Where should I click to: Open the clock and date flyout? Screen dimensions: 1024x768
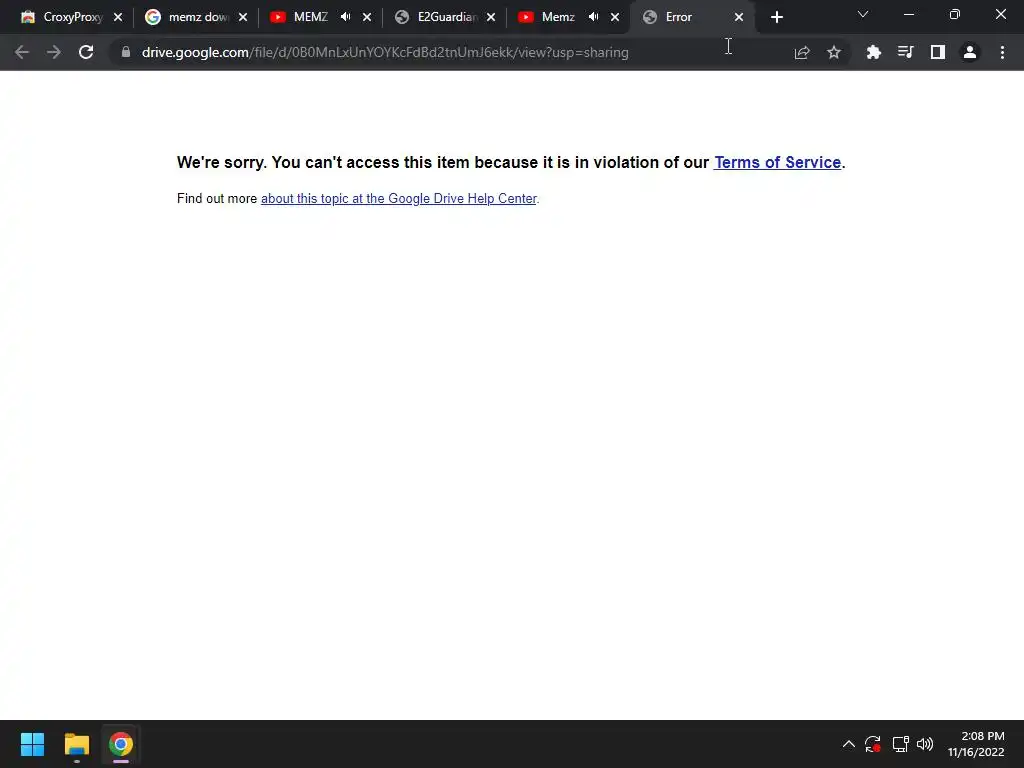click(976, 744)
